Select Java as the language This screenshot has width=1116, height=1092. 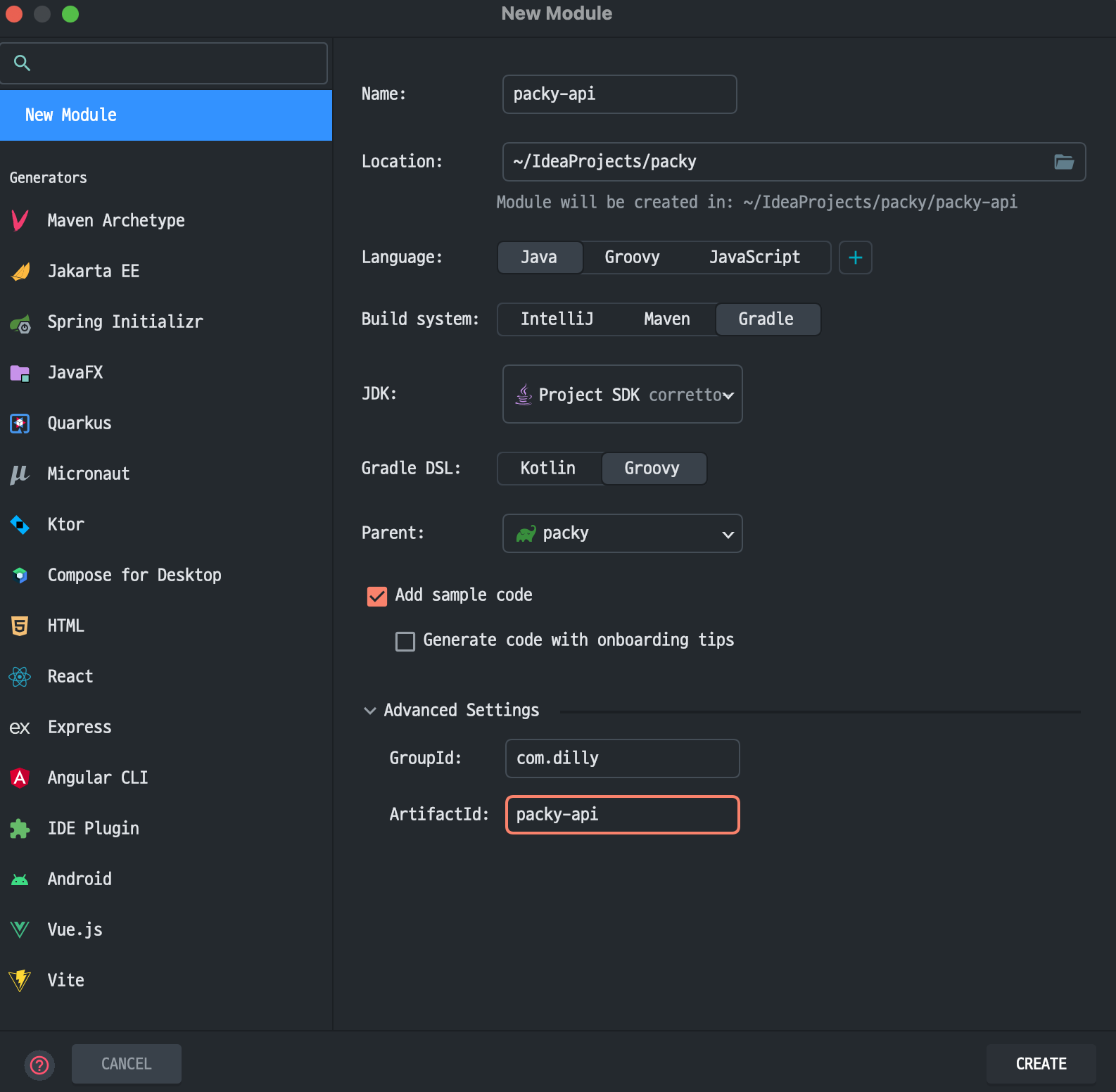click(540, 258)
